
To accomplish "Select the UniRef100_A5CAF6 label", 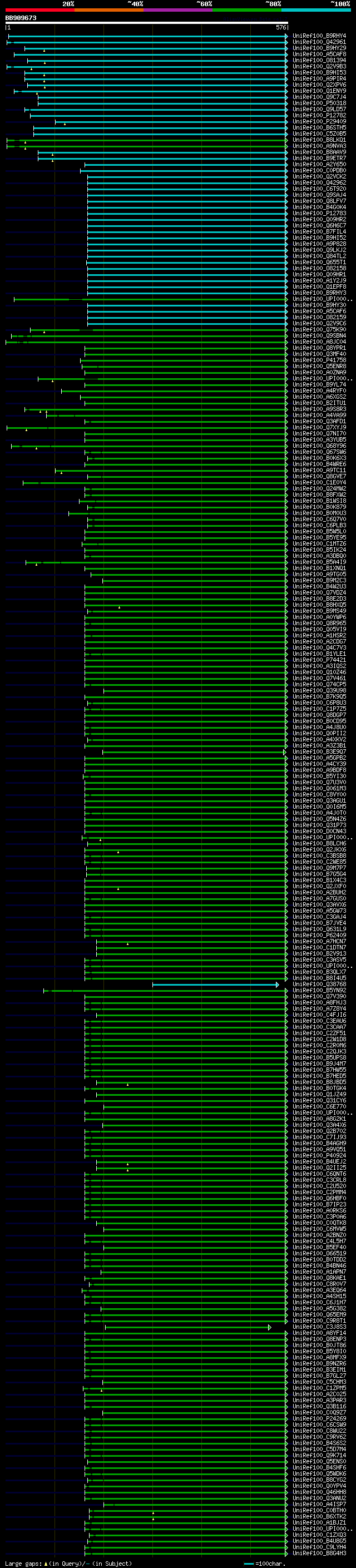I will pyautogui.click(x=319, y=311).
